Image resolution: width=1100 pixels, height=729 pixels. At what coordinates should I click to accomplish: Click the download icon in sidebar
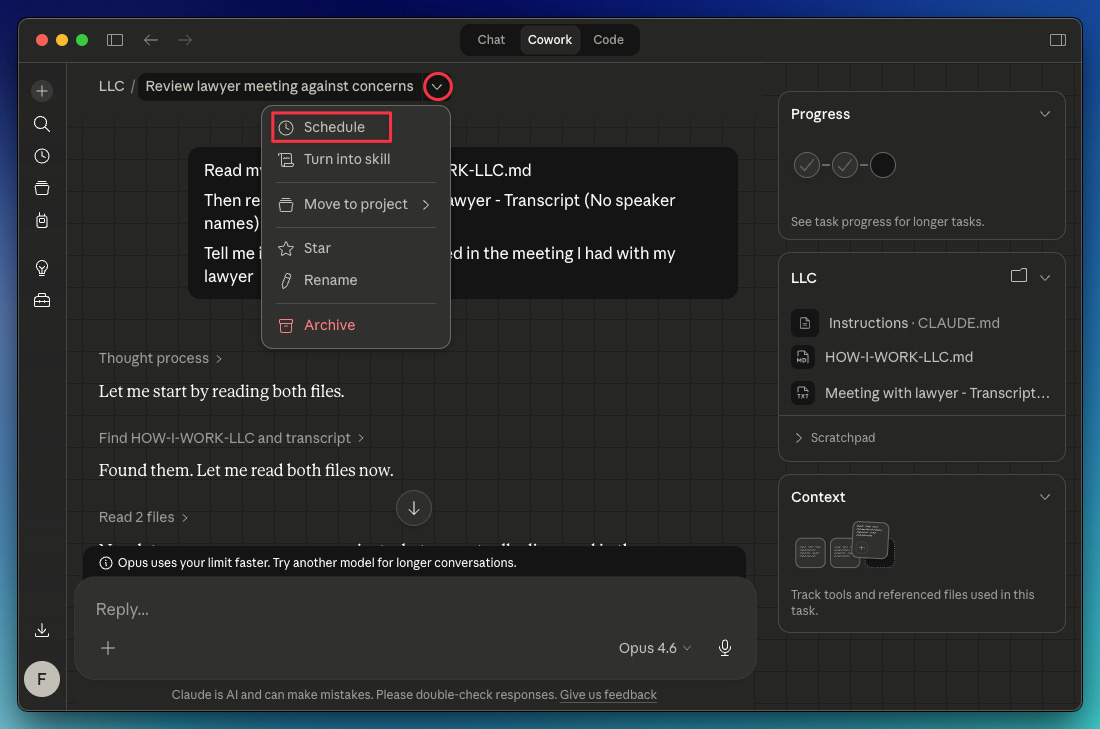pos(42,630)
